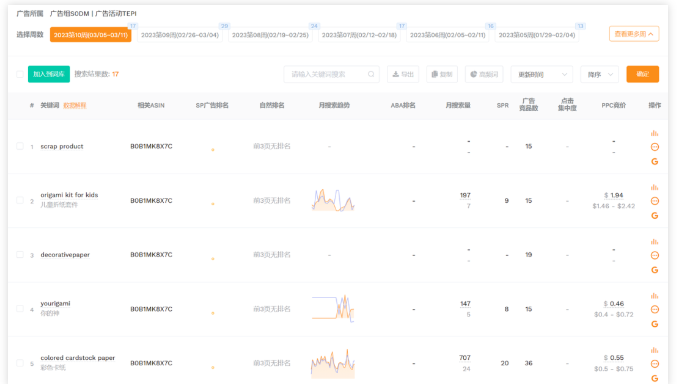This screenshot has height=384, width=681.
Task: Check the box for origami kit for kids
Action: [x=20, y=200]
